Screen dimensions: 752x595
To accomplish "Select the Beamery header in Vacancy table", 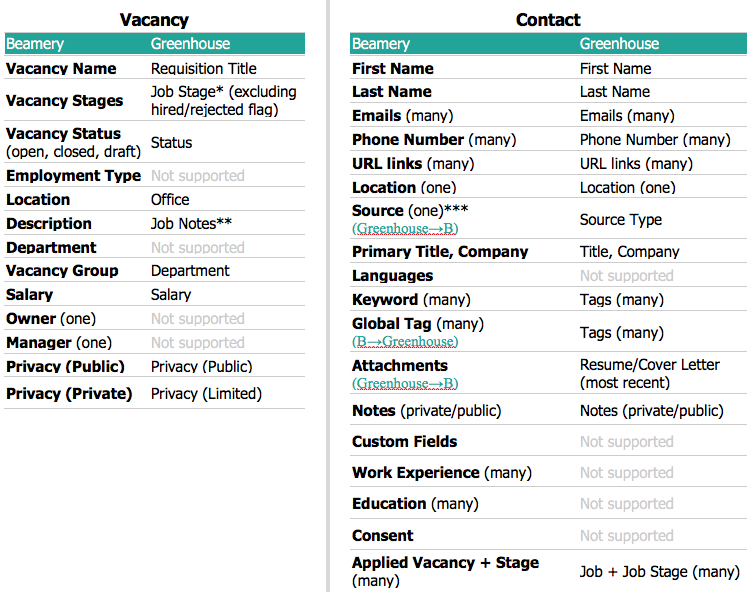I will [x=35, y=44].
